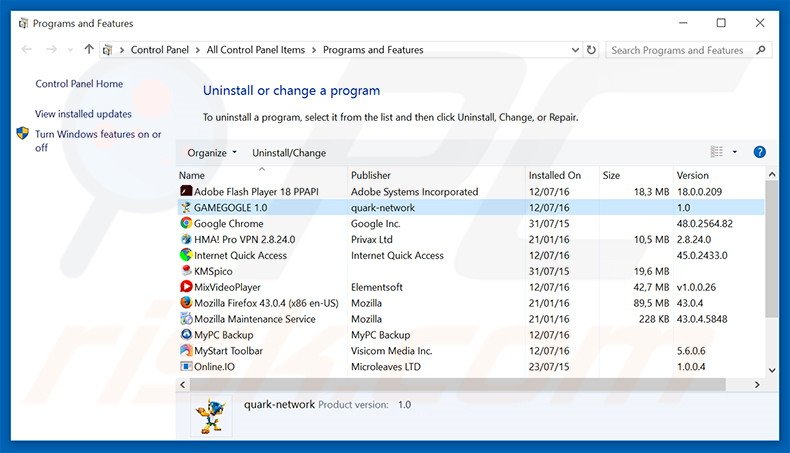Click the Microleaves LTD publisher cell

pyautogui.click(x=385, y=367)
